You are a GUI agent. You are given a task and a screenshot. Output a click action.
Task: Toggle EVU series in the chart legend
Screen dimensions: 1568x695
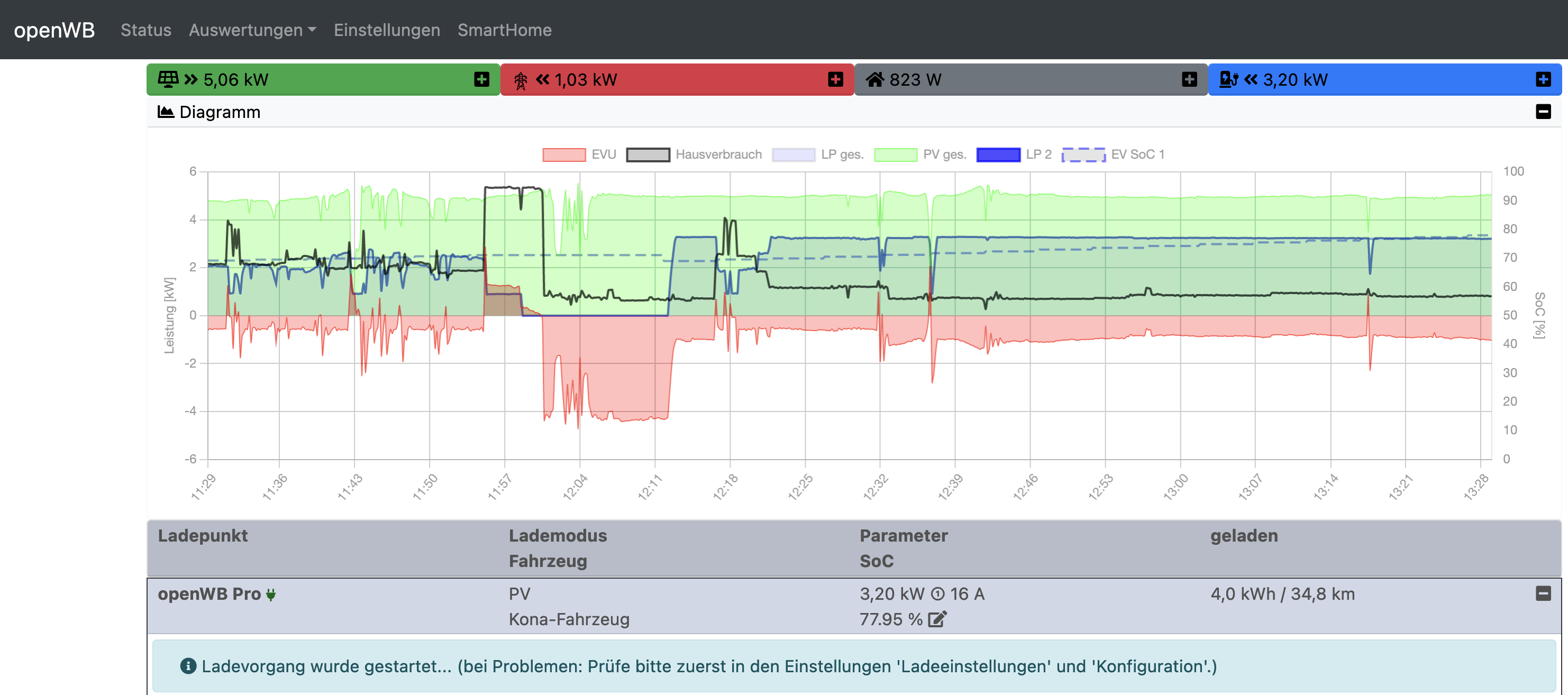[x=579, y=154]
